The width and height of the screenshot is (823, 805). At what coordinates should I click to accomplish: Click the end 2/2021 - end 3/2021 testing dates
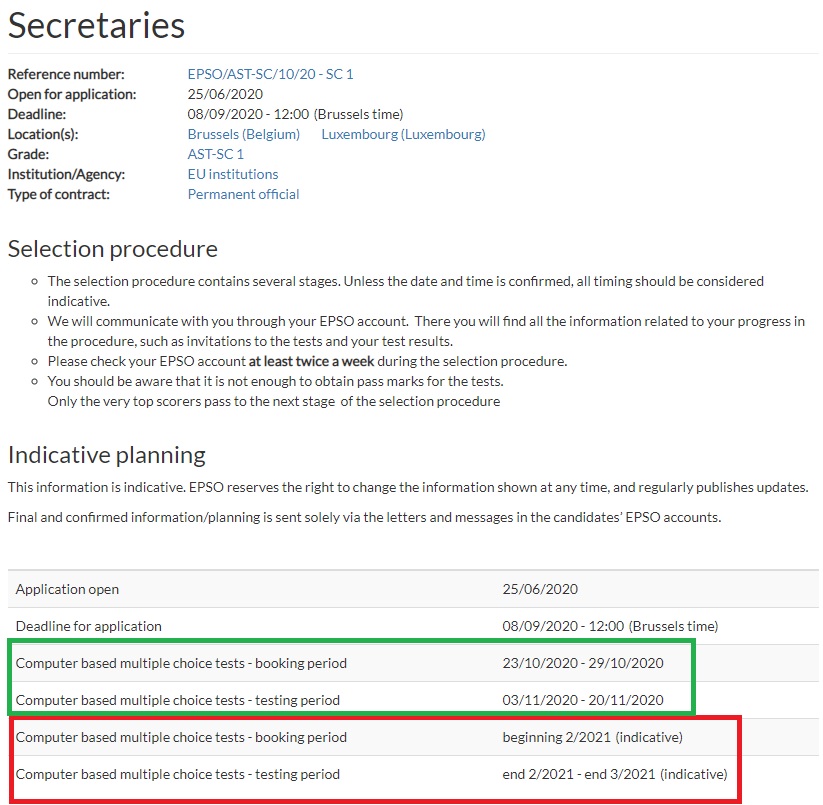(x=614, y=774)
